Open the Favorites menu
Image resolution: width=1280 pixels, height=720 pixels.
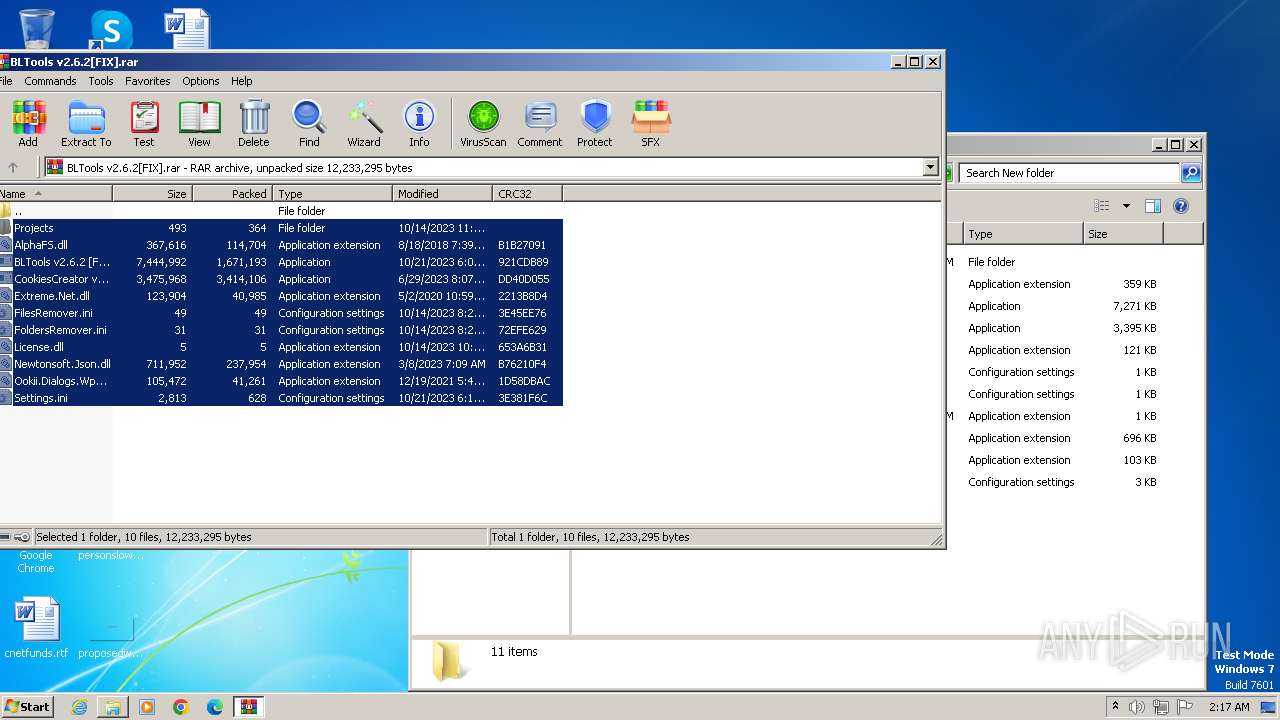[148, 81]
